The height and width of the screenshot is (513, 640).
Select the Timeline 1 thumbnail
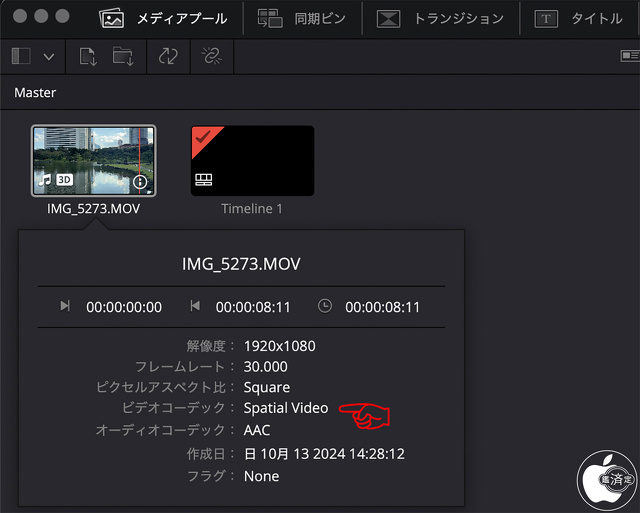pyautogui.click(x=253, y=161)
